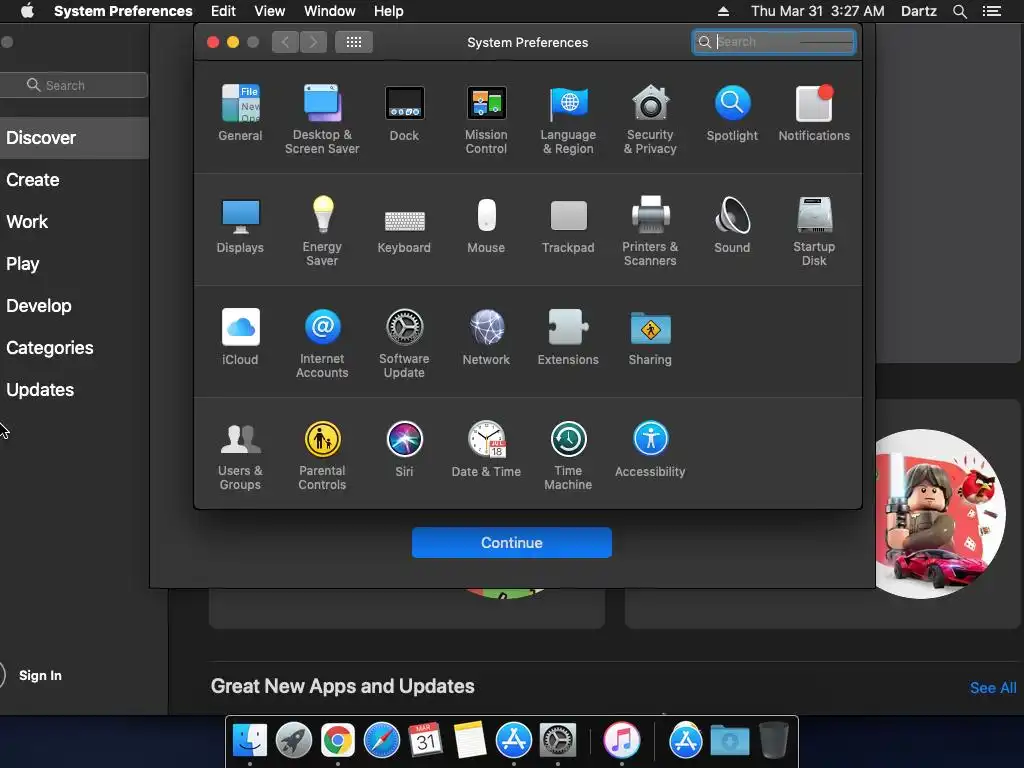Click the blue Continue button
The image size is (1024, 768).
point(511,543)
